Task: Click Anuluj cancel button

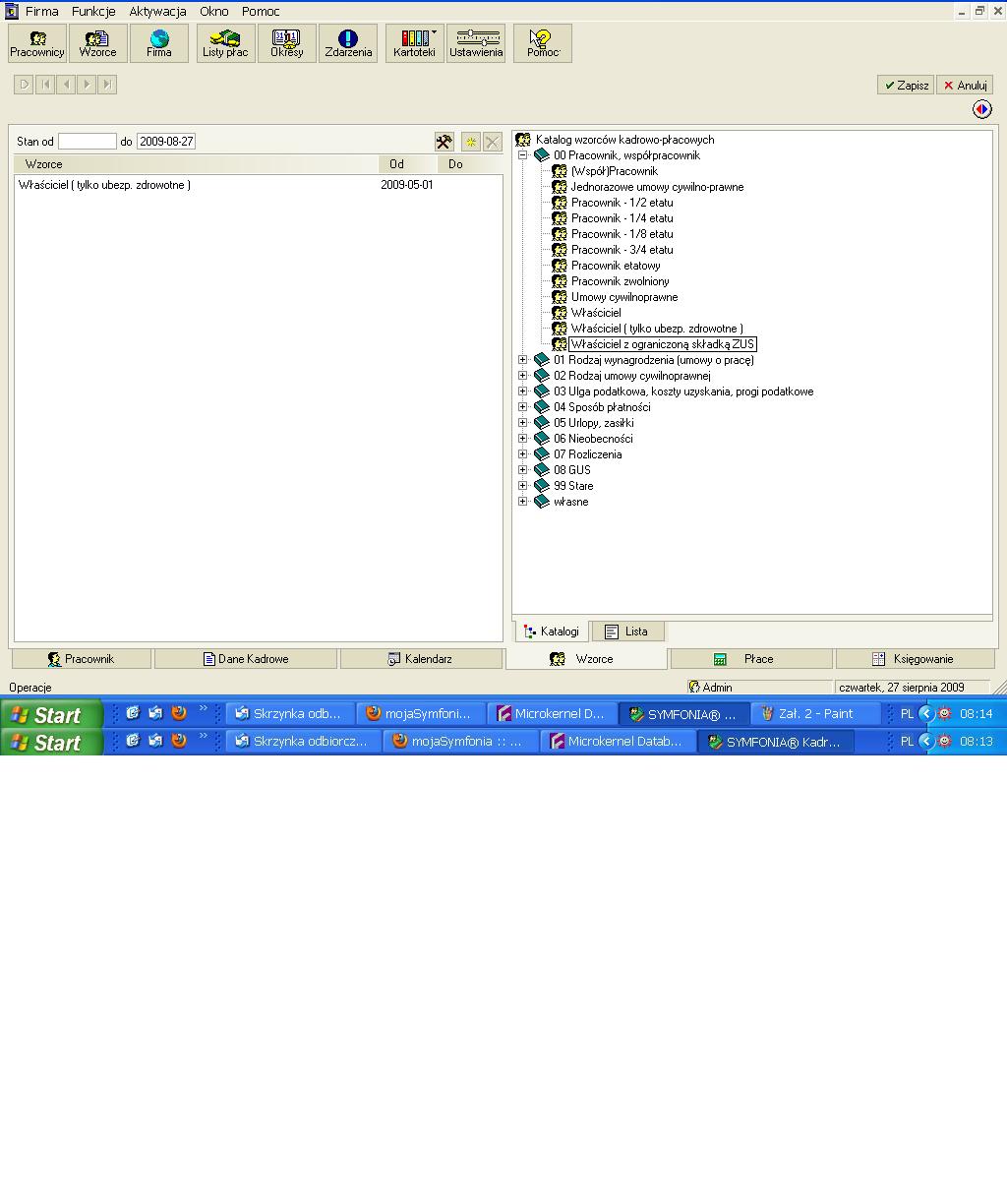Action: [x=965, y=86]
